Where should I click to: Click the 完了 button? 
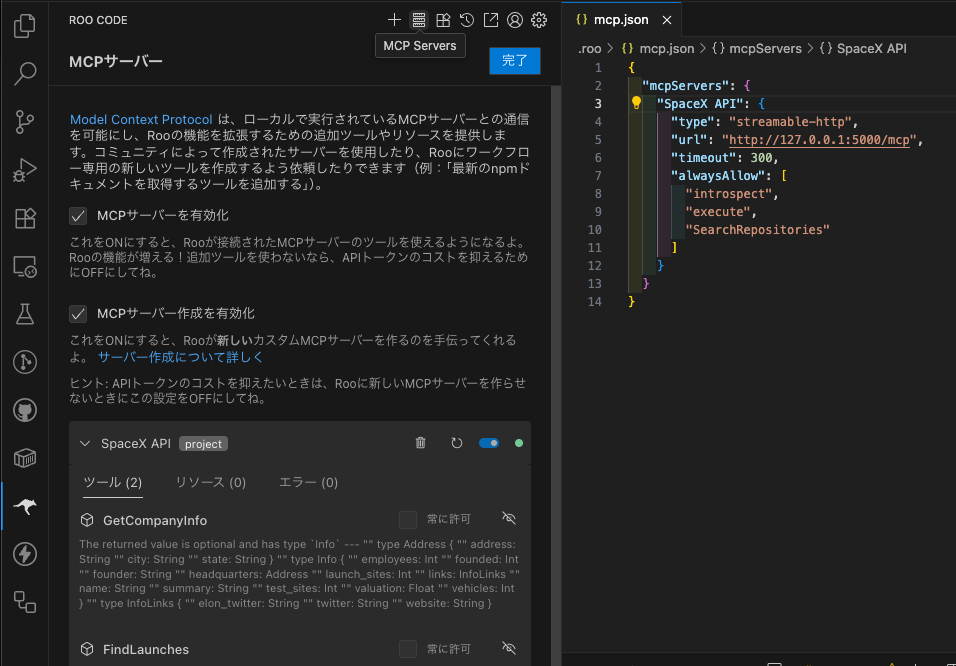tap(515, 61)
